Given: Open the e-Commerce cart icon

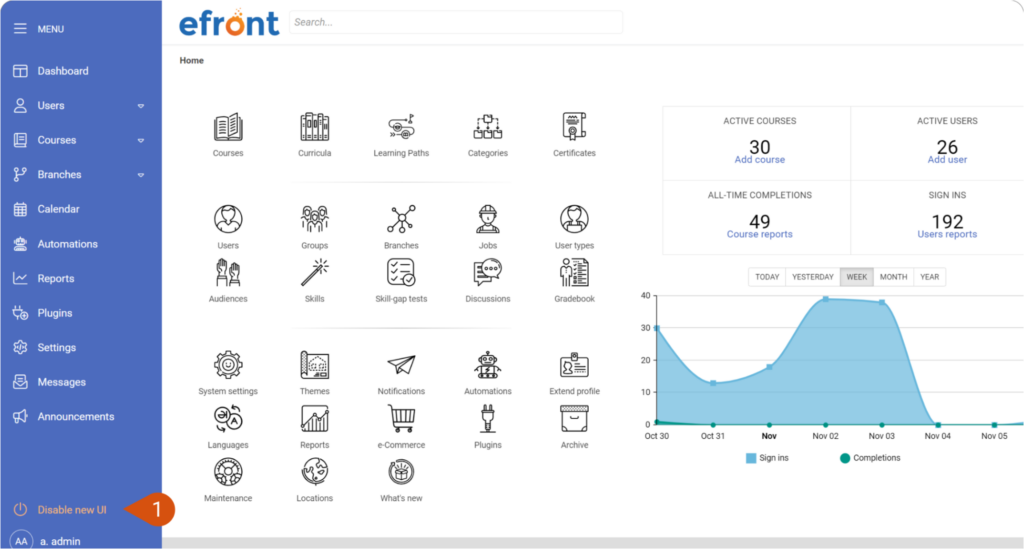Looking at the screenshot, I should pos(401,418).
